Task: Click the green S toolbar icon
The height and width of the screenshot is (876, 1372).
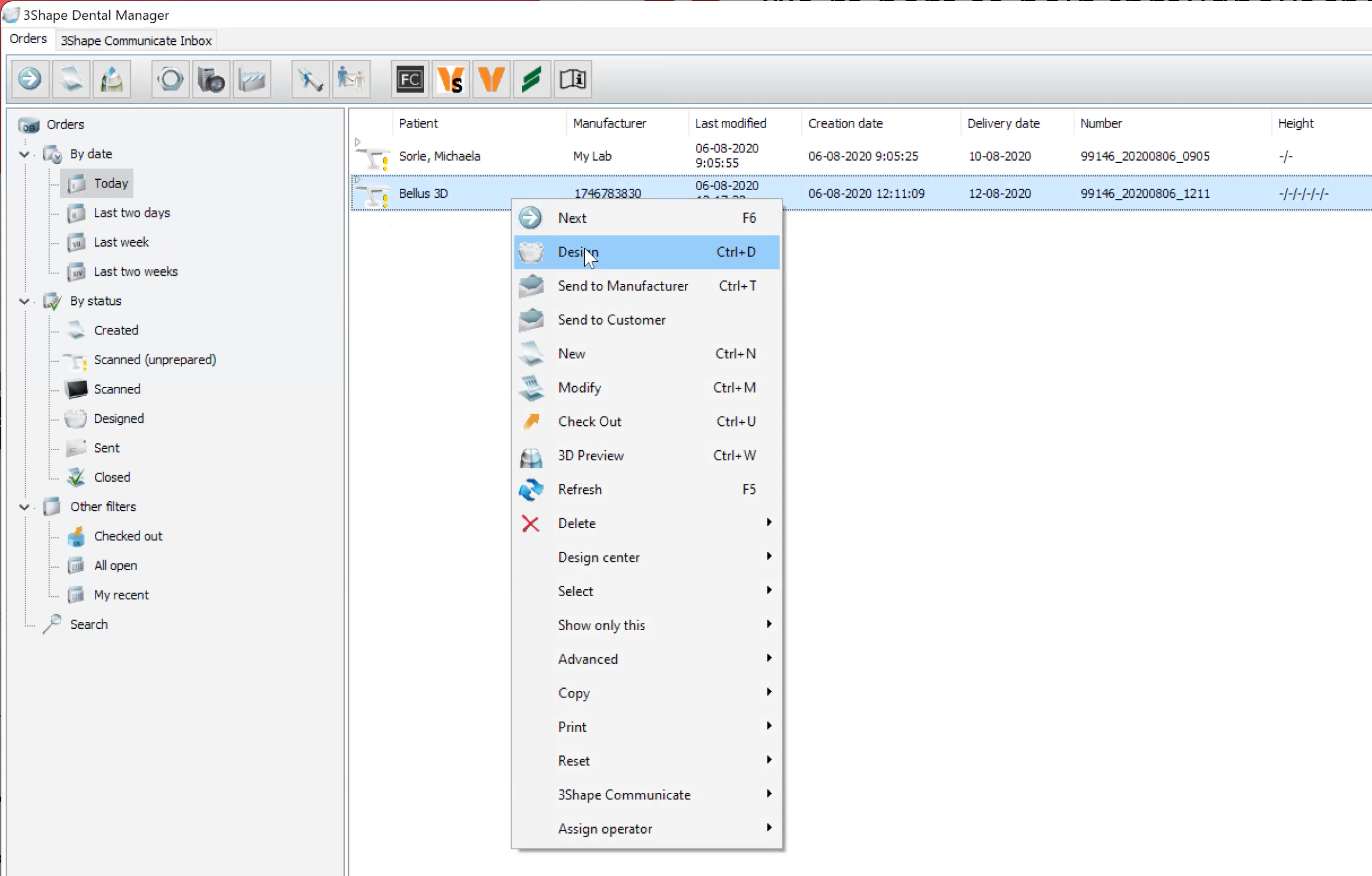Action: point(531,79)
